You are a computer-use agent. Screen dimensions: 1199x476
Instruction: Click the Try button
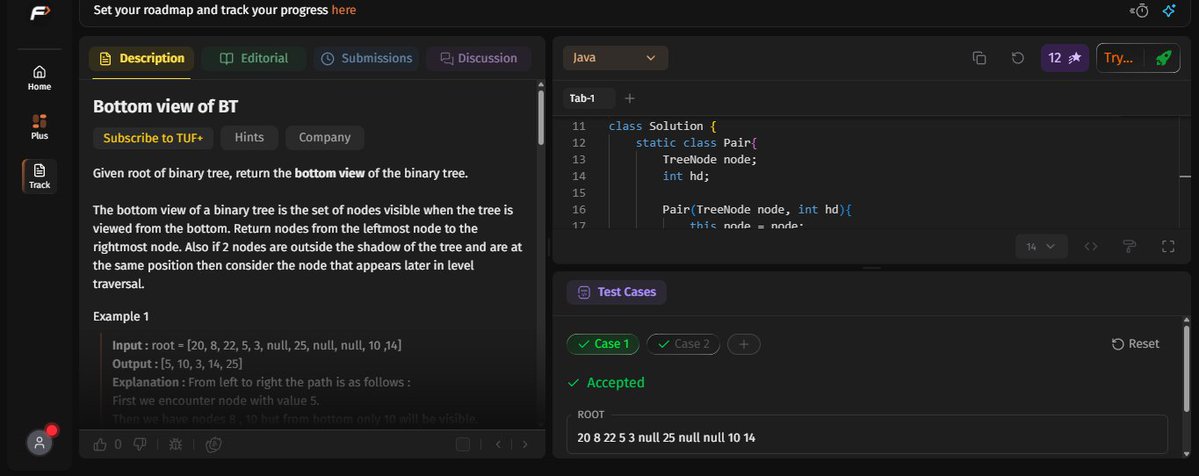point(1119,58)
